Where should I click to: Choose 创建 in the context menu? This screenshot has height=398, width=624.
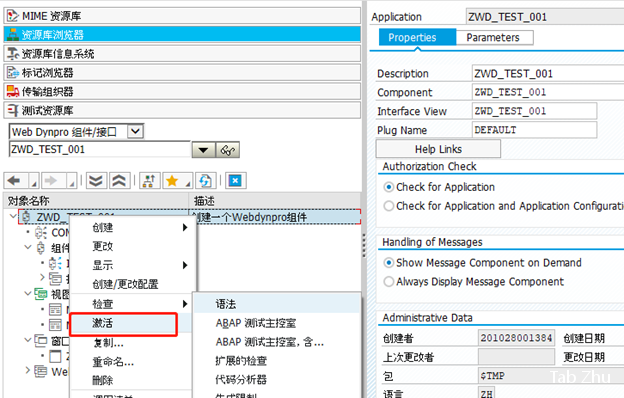[x=133, y=227]
